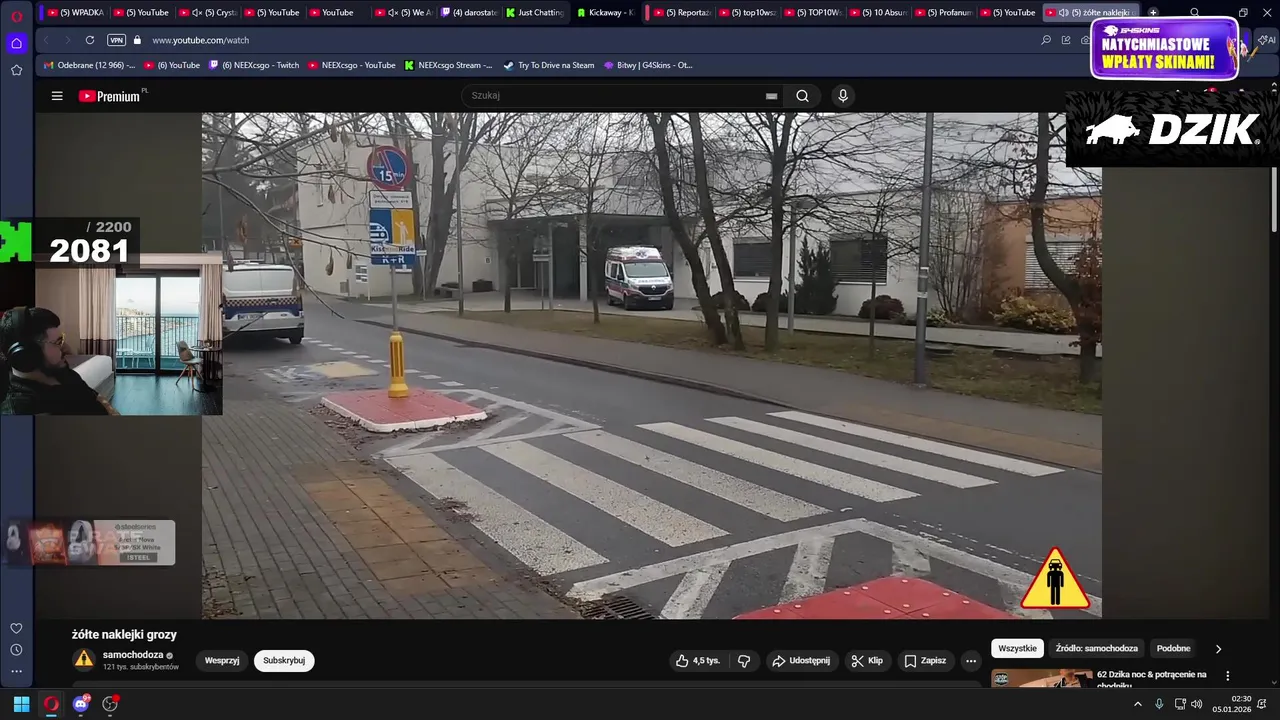Expand more filter chips with right chevron

tap(1218, 649)
